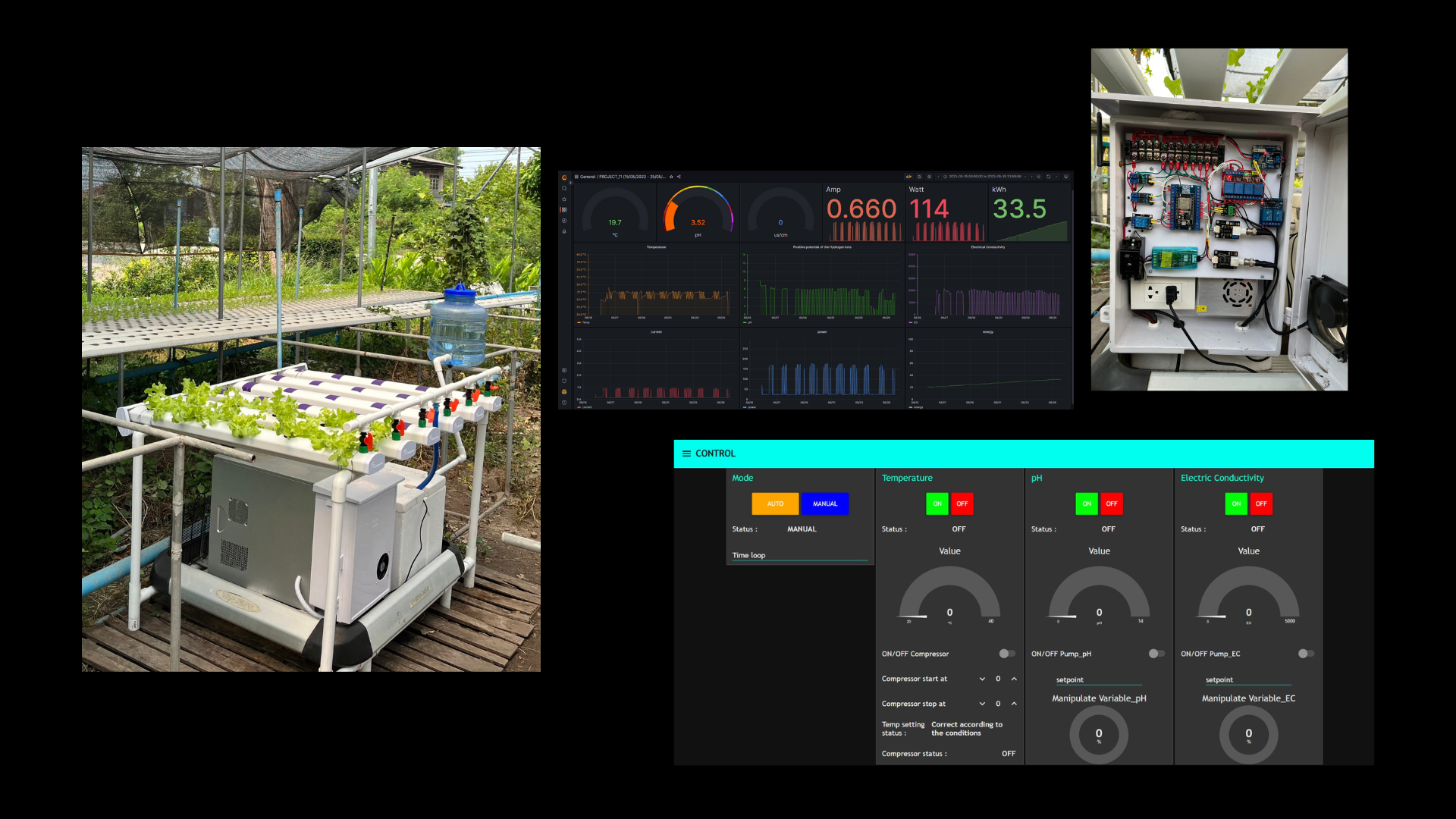Increase the Compressor stop at value
The image size is (1456, 819).
tap(1014, 704)
